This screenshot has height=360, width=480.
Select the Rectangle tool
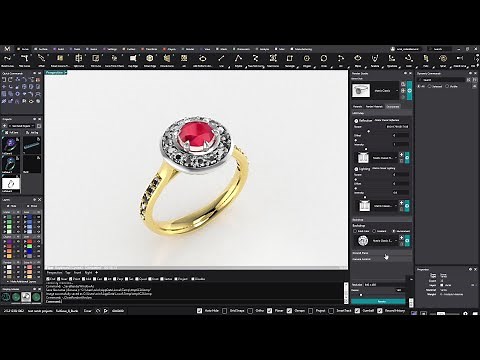click(289, 60)
